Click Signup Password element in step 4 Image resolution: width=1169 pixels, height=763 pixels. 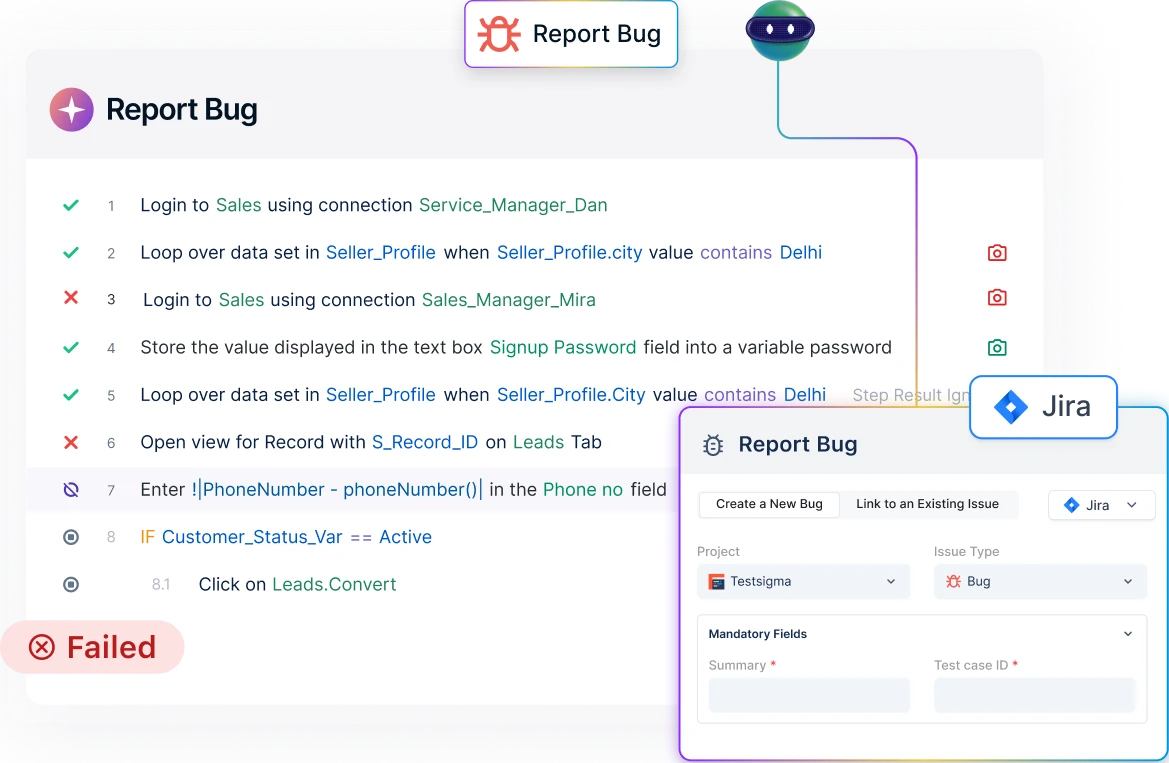pyautogui.click(x=563, y=348)
